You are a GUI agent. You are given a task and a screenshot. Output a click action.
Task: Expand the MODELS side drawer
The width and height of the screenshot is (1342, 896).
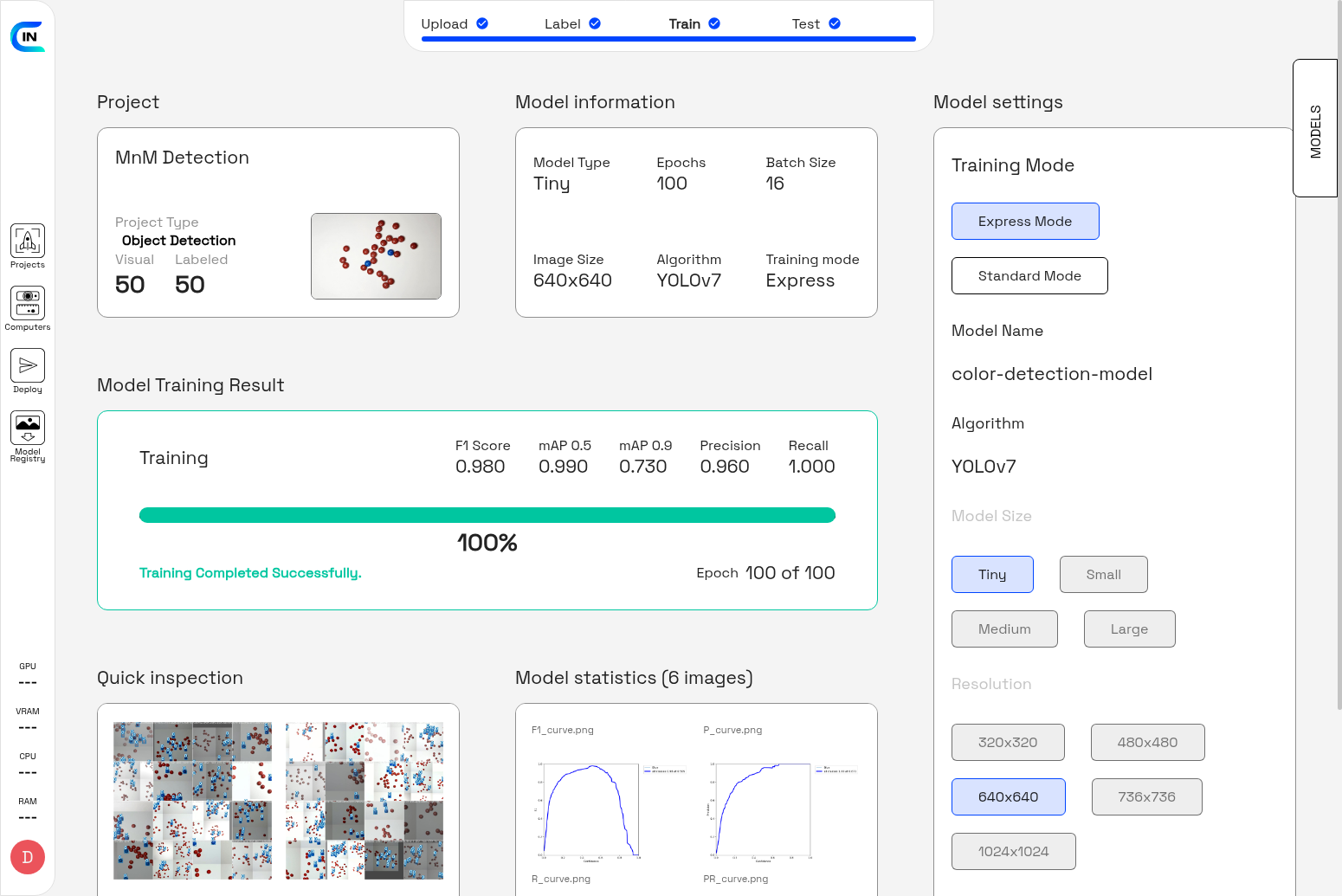point(1315,127)
